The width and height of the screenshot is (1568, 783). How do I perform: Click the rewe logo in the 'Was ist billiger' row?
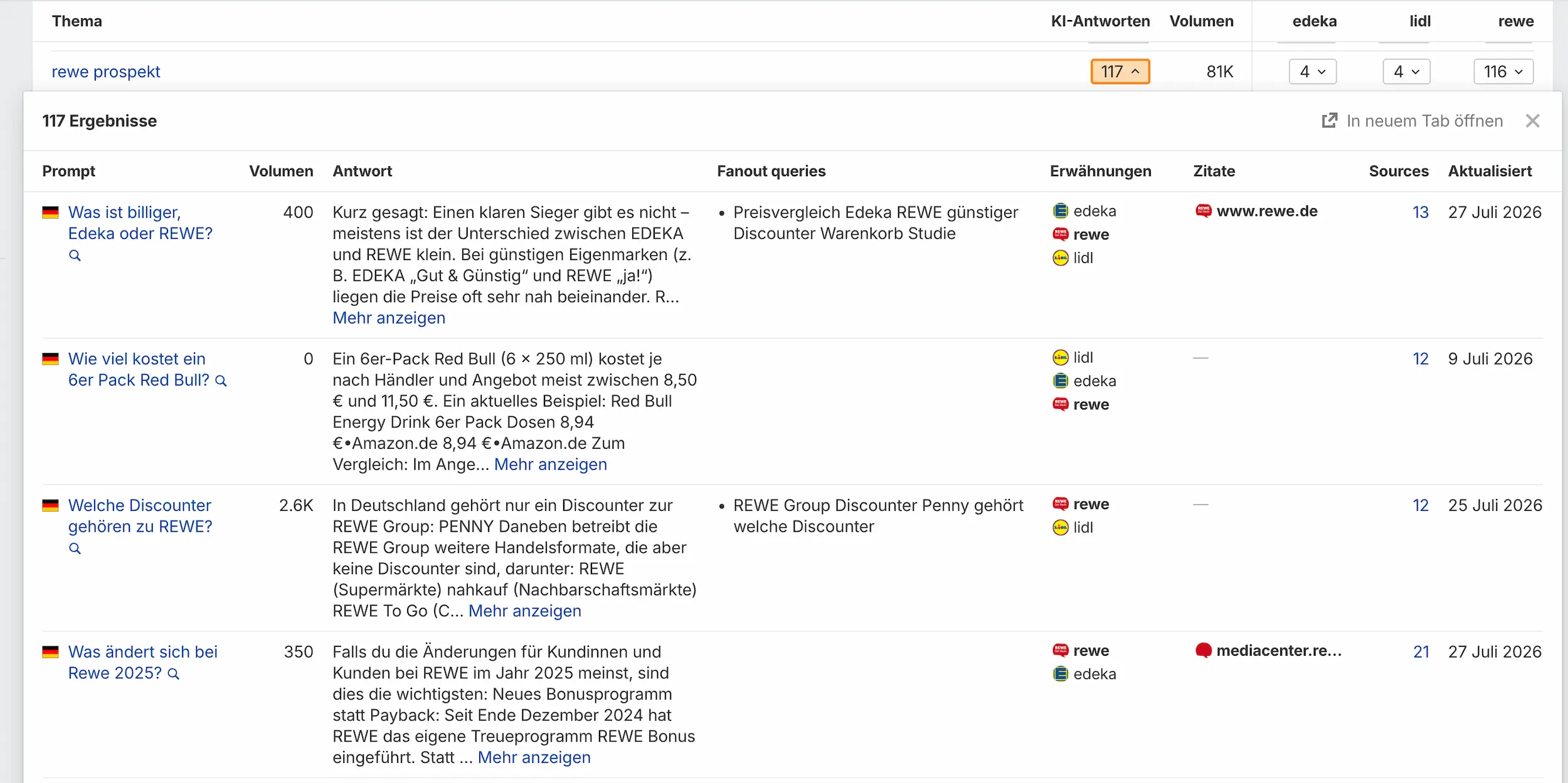tap(1060, 234)
